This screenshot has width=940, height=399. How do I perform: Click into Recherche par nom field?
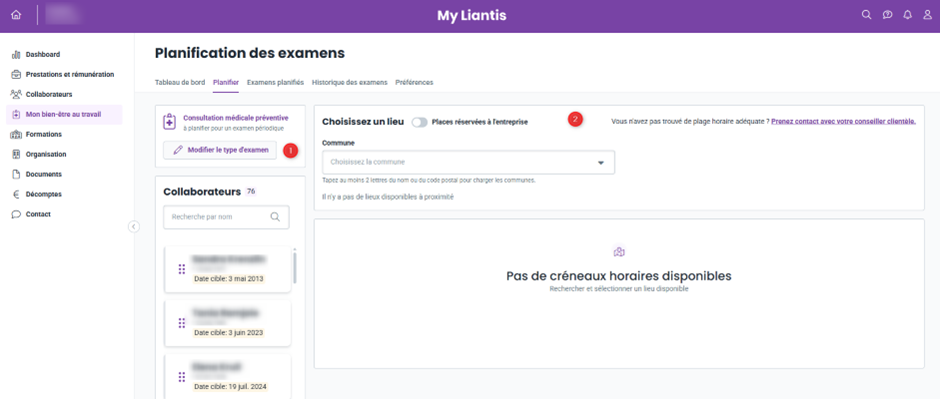[x=226, y=217]
